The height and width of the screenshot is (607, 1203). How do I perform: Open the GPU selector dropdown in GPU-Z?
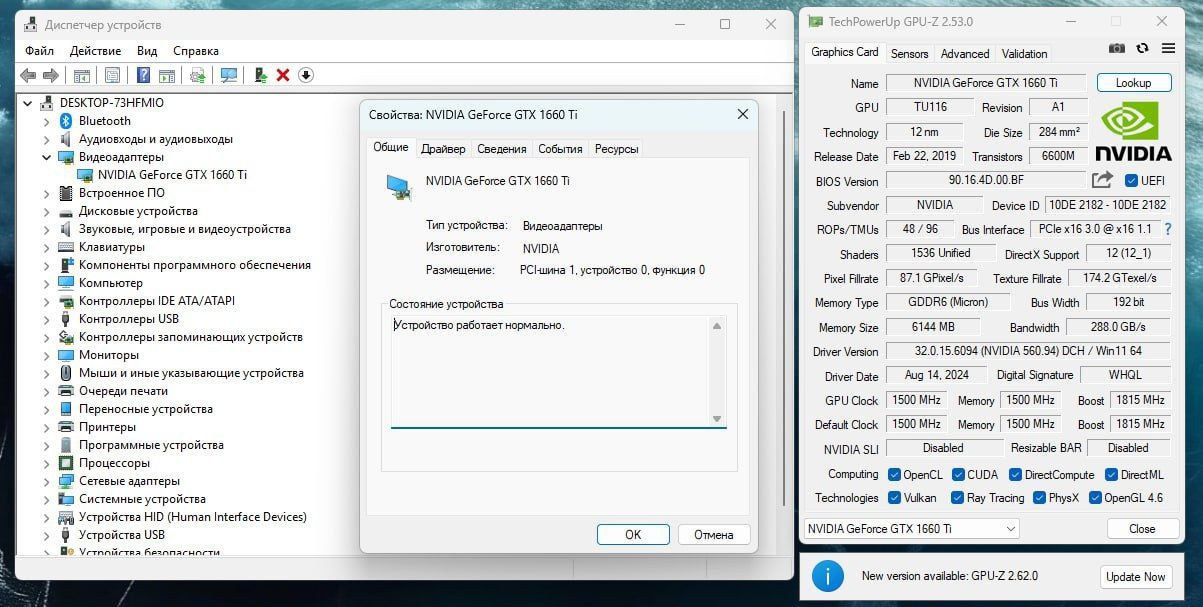[x=911, y=528]
